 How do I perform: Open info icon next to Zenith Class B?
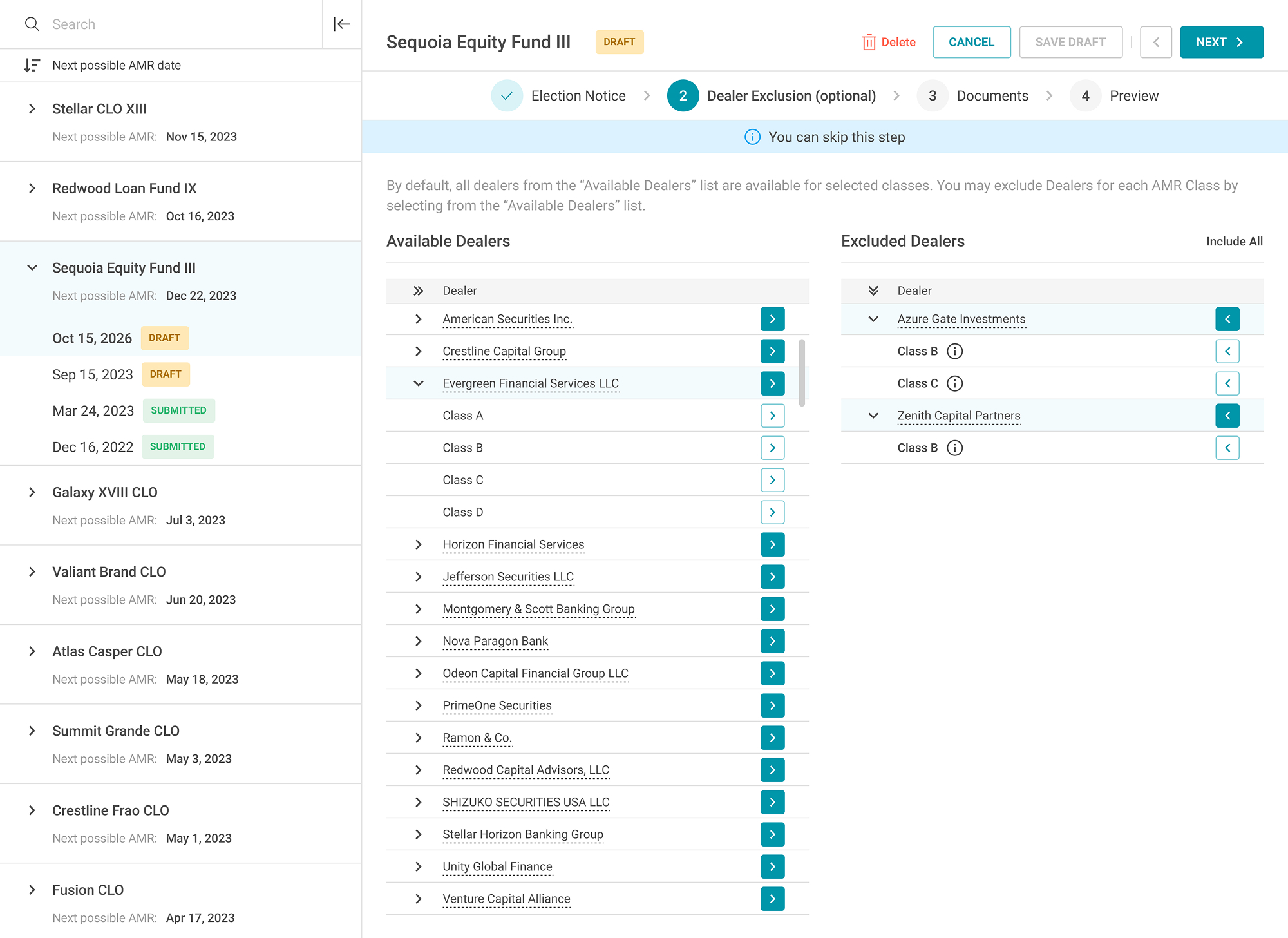[955, 448]
